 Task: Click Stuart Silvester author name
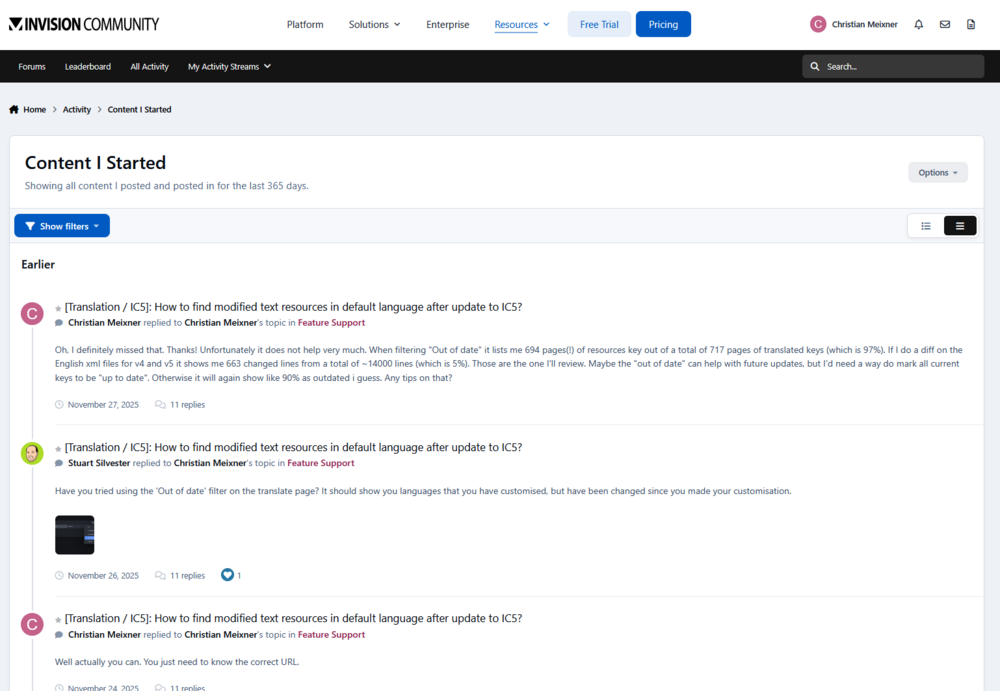99,463
